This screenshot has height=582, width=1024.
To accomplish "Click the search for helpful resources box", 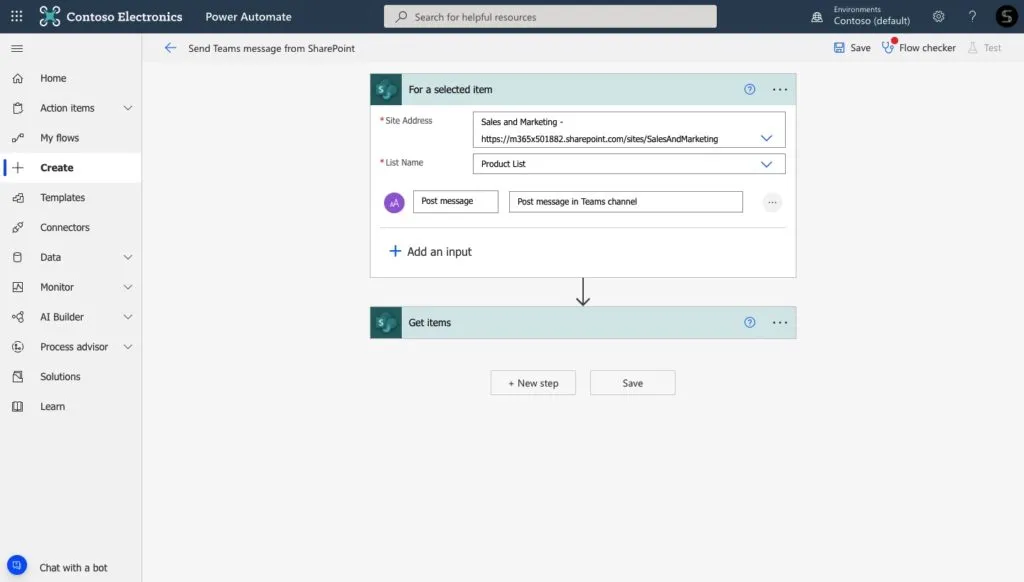I will (x=550, y=16).
